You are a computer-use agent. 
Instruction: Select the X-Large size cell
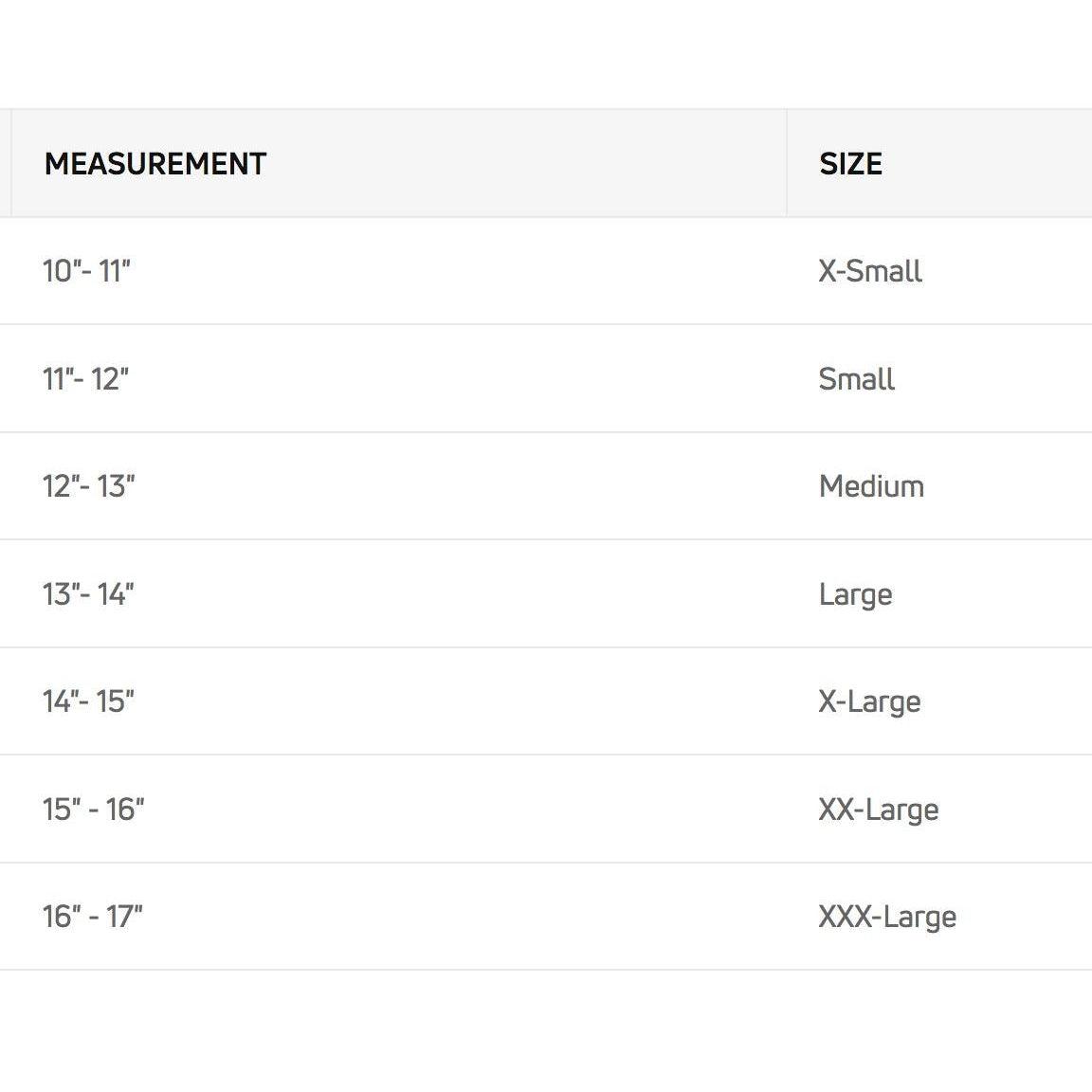(869, 701)
